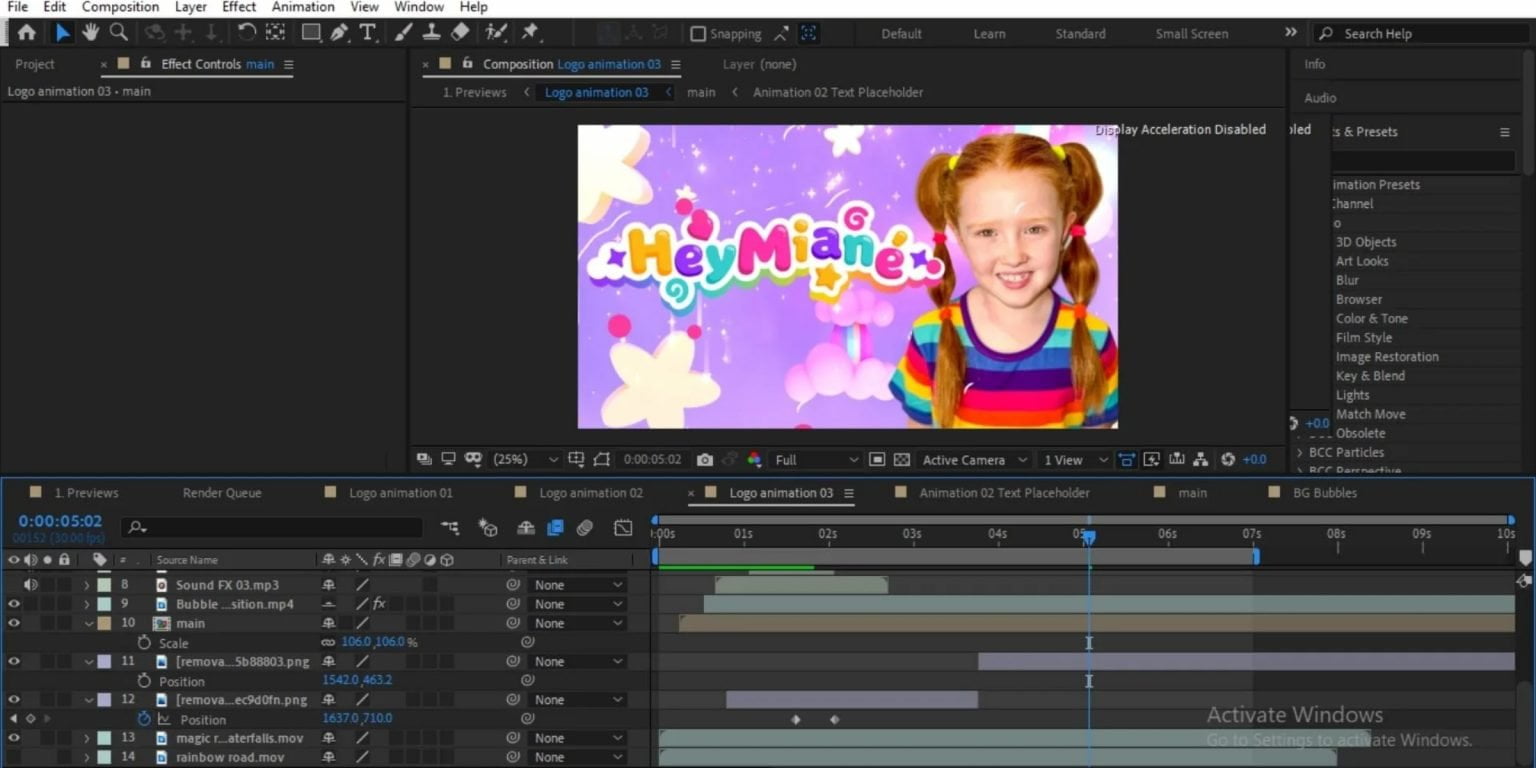This screenshot has height=768, width=1536.
Task: Take a snapshot of the composition
Action: click(x=705, y=460)
